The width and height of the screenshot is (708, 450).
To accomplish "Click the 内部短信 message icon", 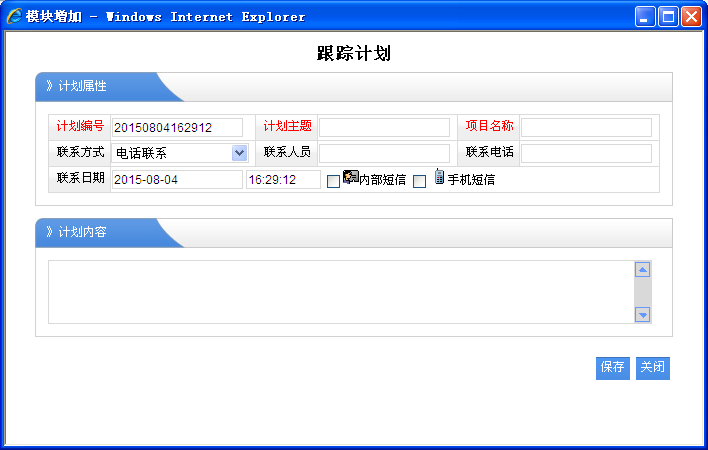I will click(x=350, y=177).
